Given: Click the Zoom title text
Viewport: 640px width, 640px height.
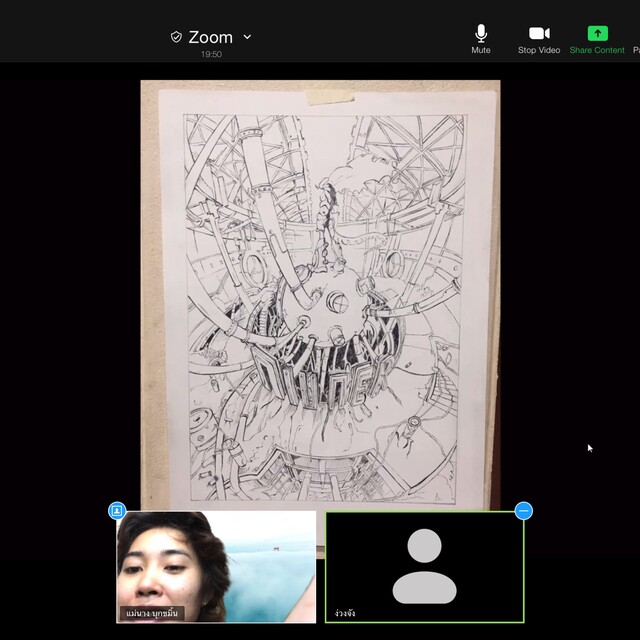Looking at the screenshot, I should (211, 37).
